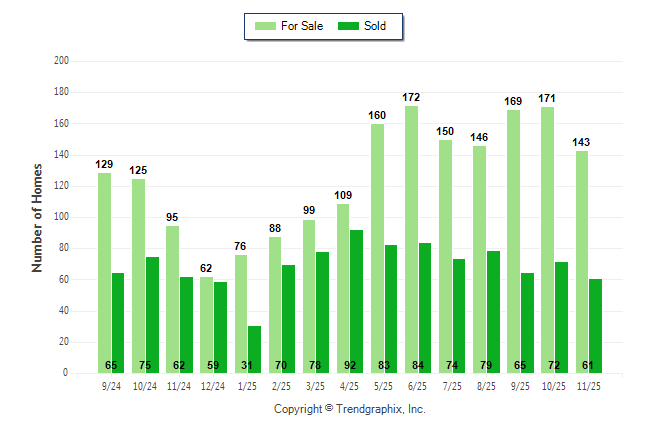Click the Trendgraphix, Inc. copyright text
This screenshot has width=646, height=434.
[350, 410]
